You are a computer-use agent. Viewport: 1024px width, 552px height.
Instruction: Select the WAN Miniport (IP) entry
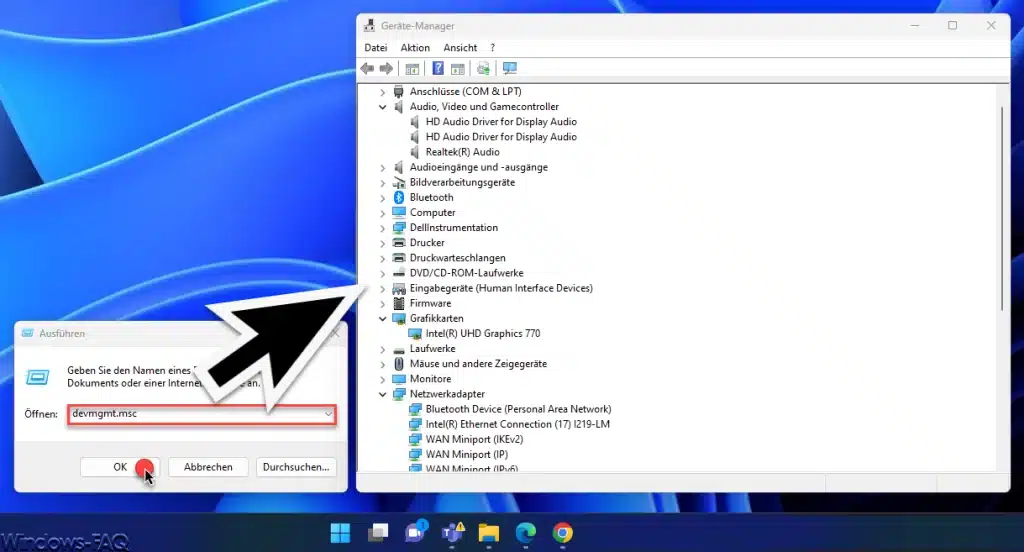[466, 454]
